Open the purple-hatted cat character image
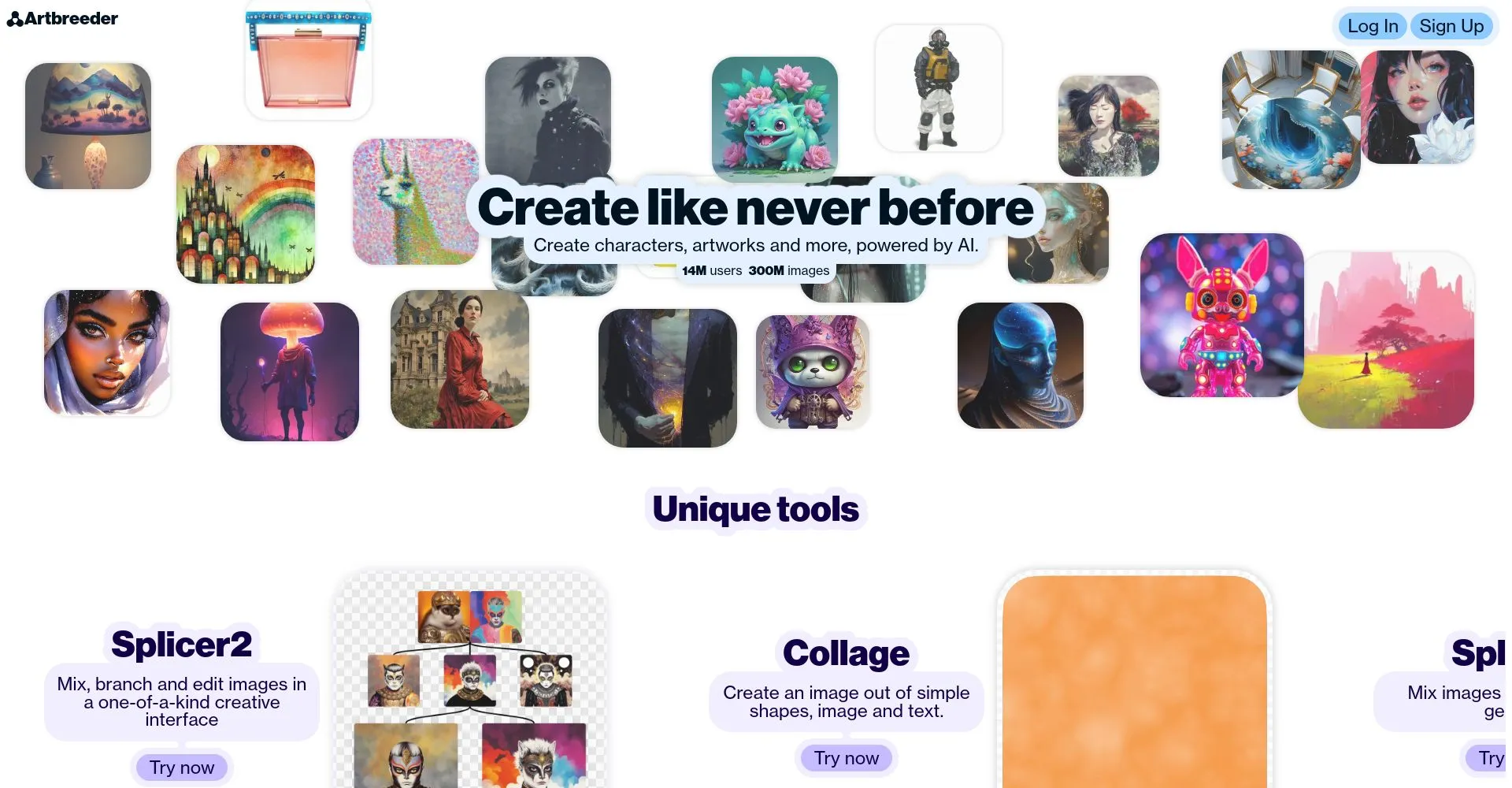Screen dimensions: 1512x788 (813, 372)
